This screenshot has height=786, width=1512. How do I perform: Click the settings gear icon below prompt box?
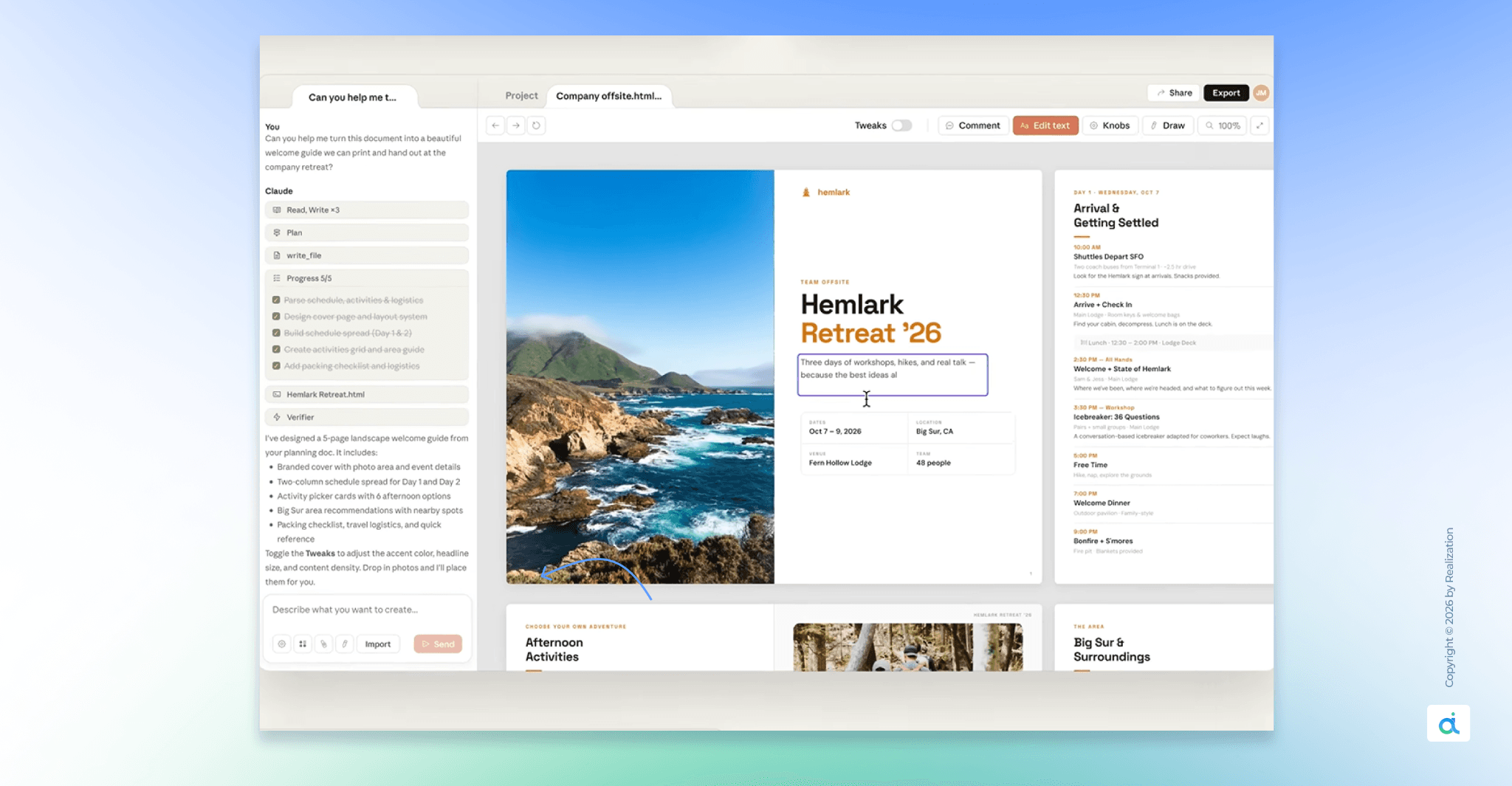click(282, 644)
